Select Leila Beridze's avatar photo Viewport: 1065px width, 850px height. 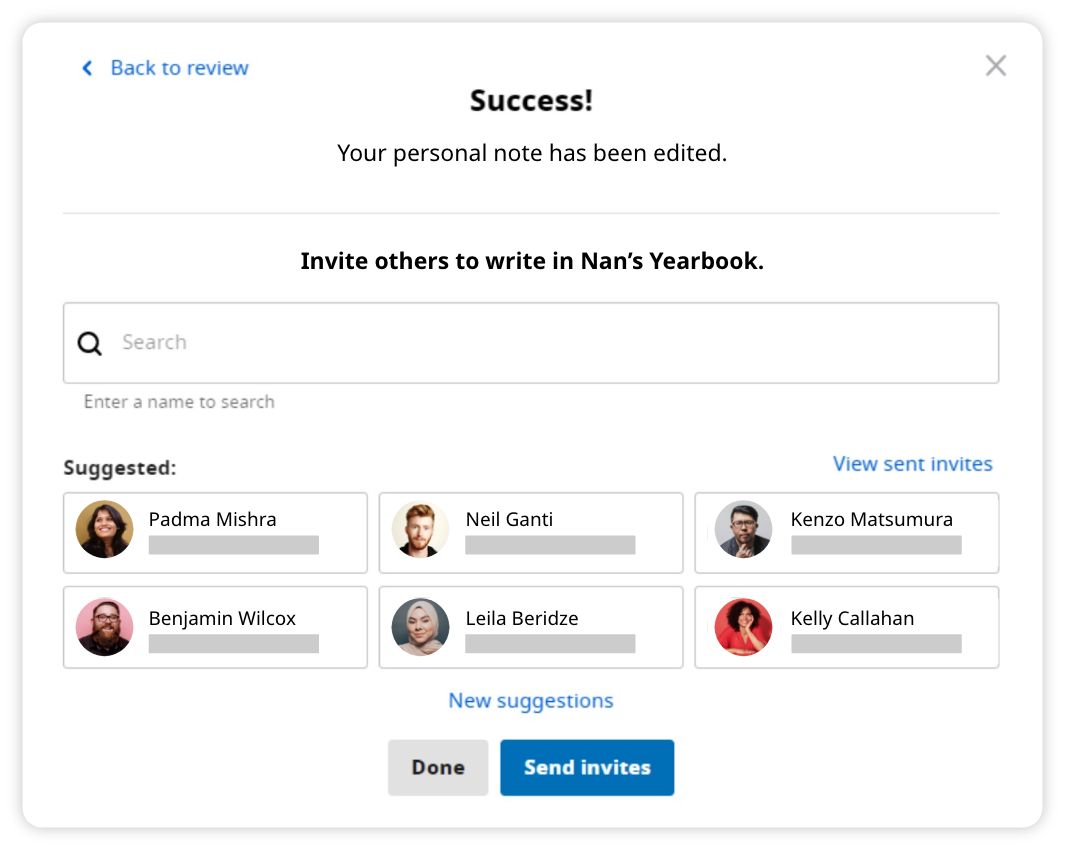[420, 627]
